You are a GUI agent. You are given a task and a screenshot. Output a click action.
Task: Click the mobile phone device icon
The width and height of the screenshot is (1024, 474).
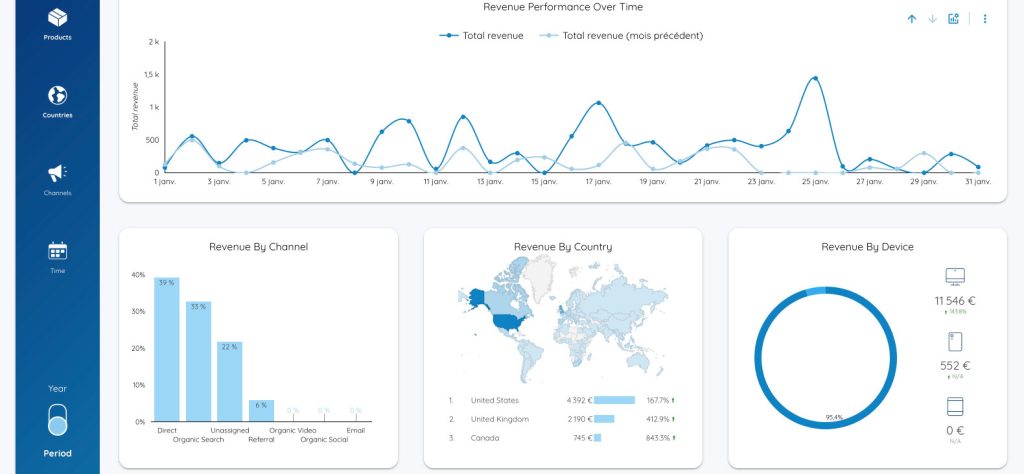pyautogui.click(x=955, y=341)
